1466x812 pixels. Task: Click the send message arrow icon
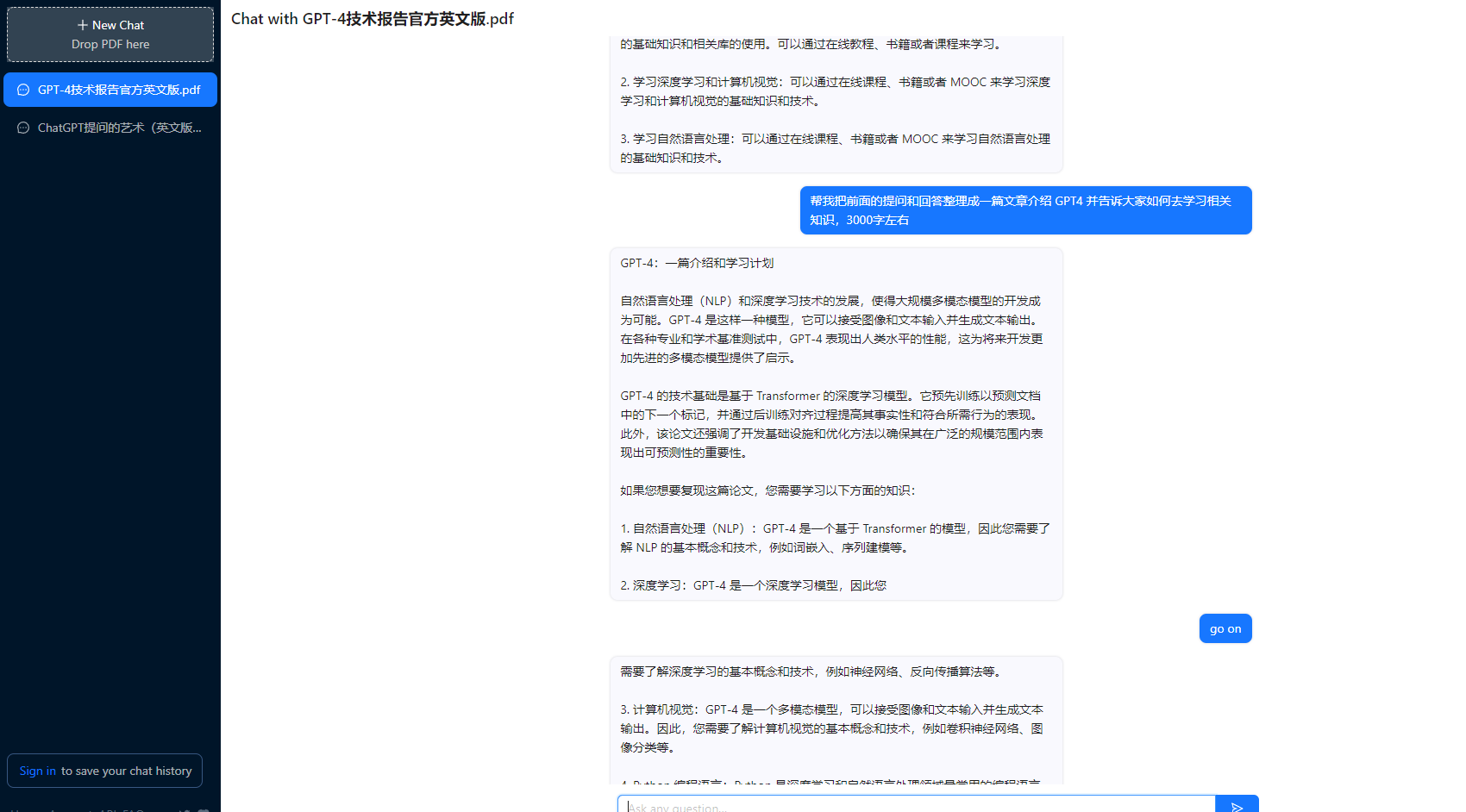tap(1237, 806)
